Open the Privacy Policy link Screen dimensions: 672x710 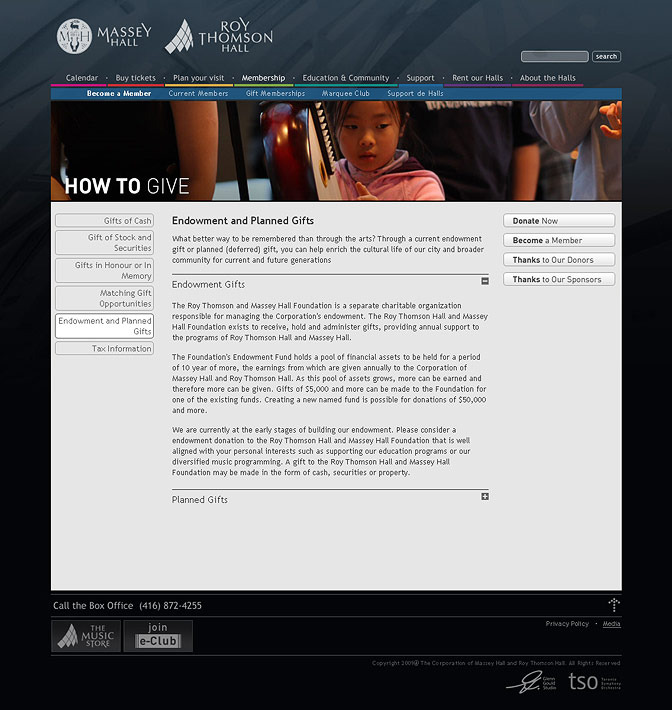[x=567, y=624]
